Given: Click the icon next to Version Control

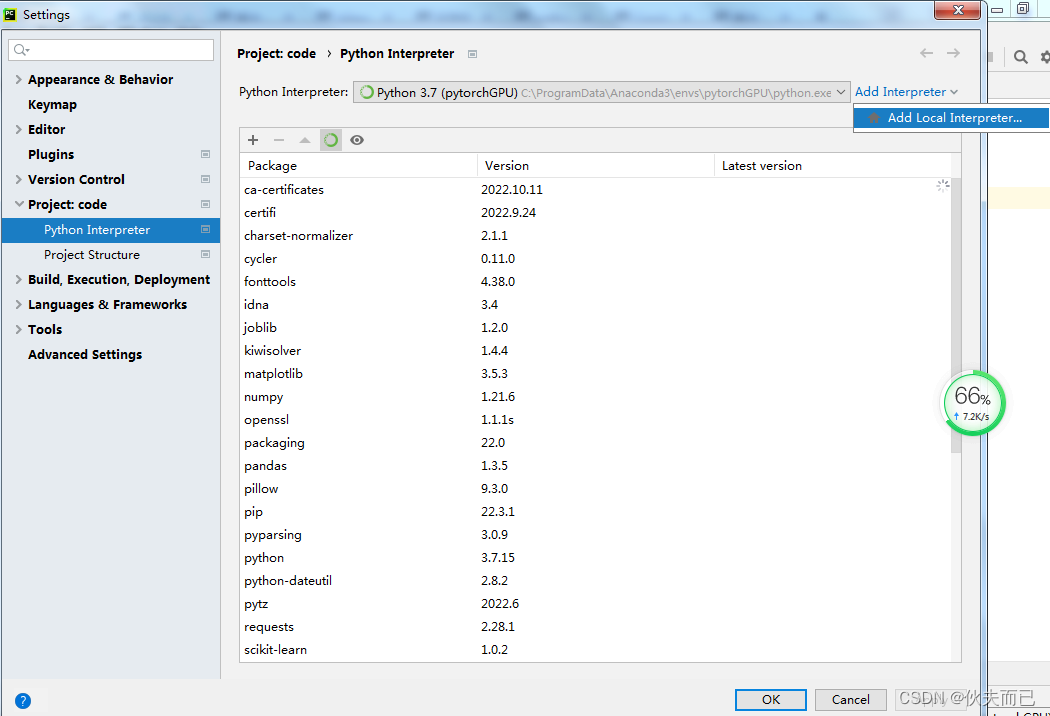Looking at the screenshot, I should (x=206, y=179).
